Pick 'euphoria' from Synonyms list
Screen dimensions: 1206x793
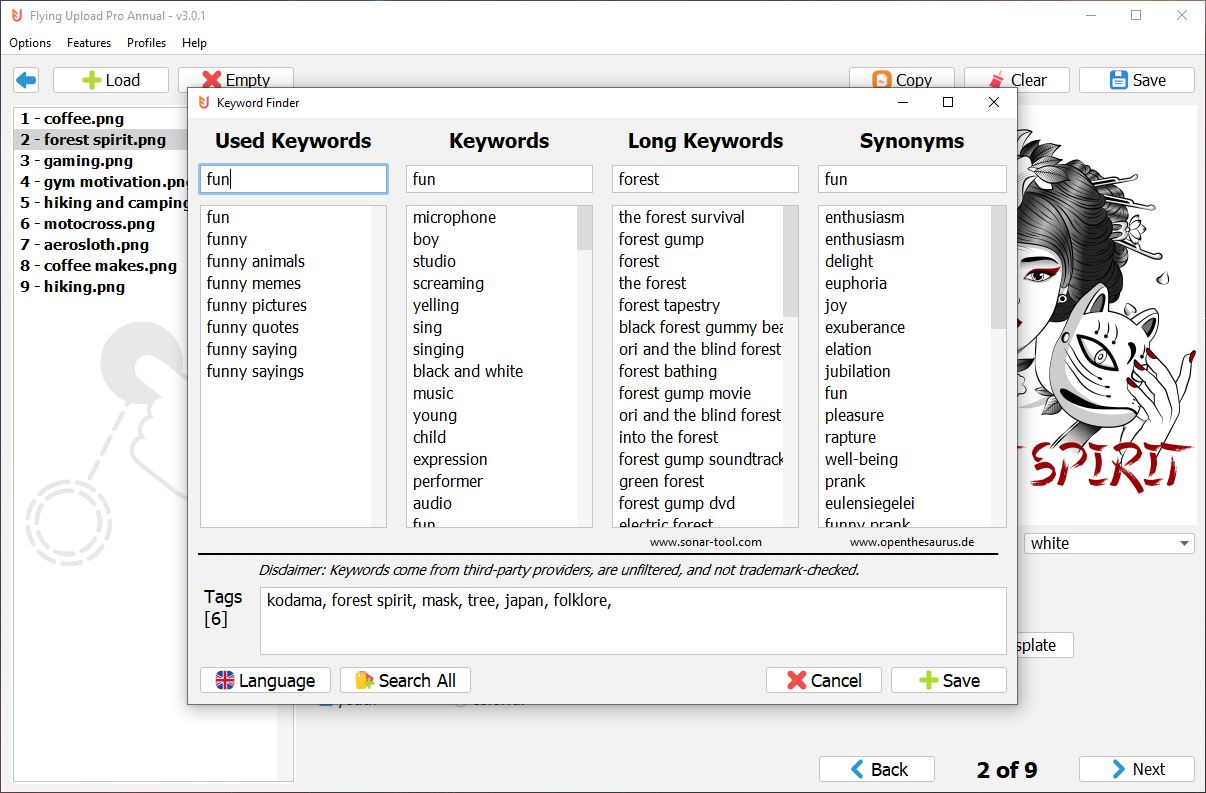tap(856, 283)
